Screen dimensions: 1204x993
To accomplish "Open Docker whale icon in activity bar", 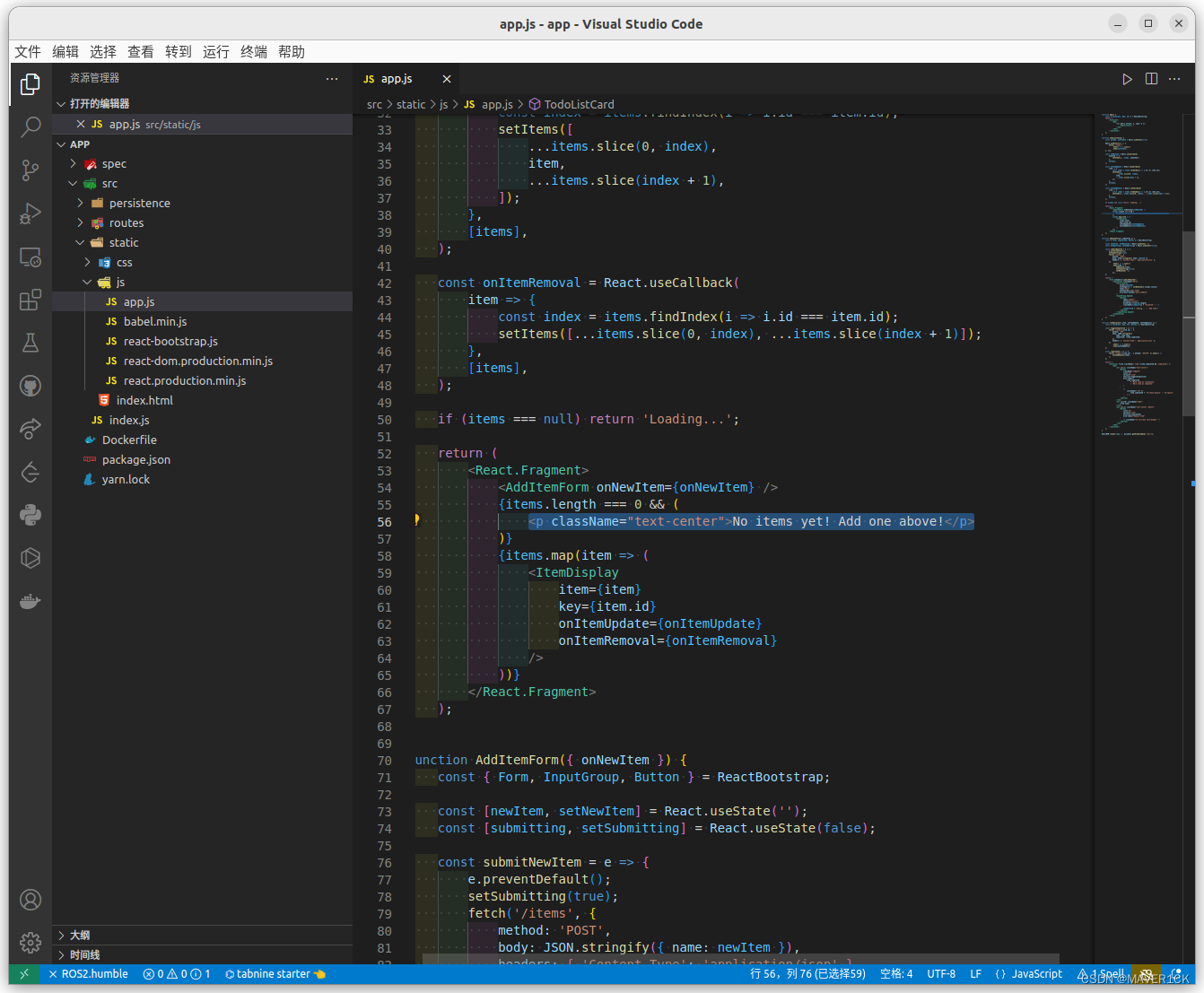I will tap(31, 601).
